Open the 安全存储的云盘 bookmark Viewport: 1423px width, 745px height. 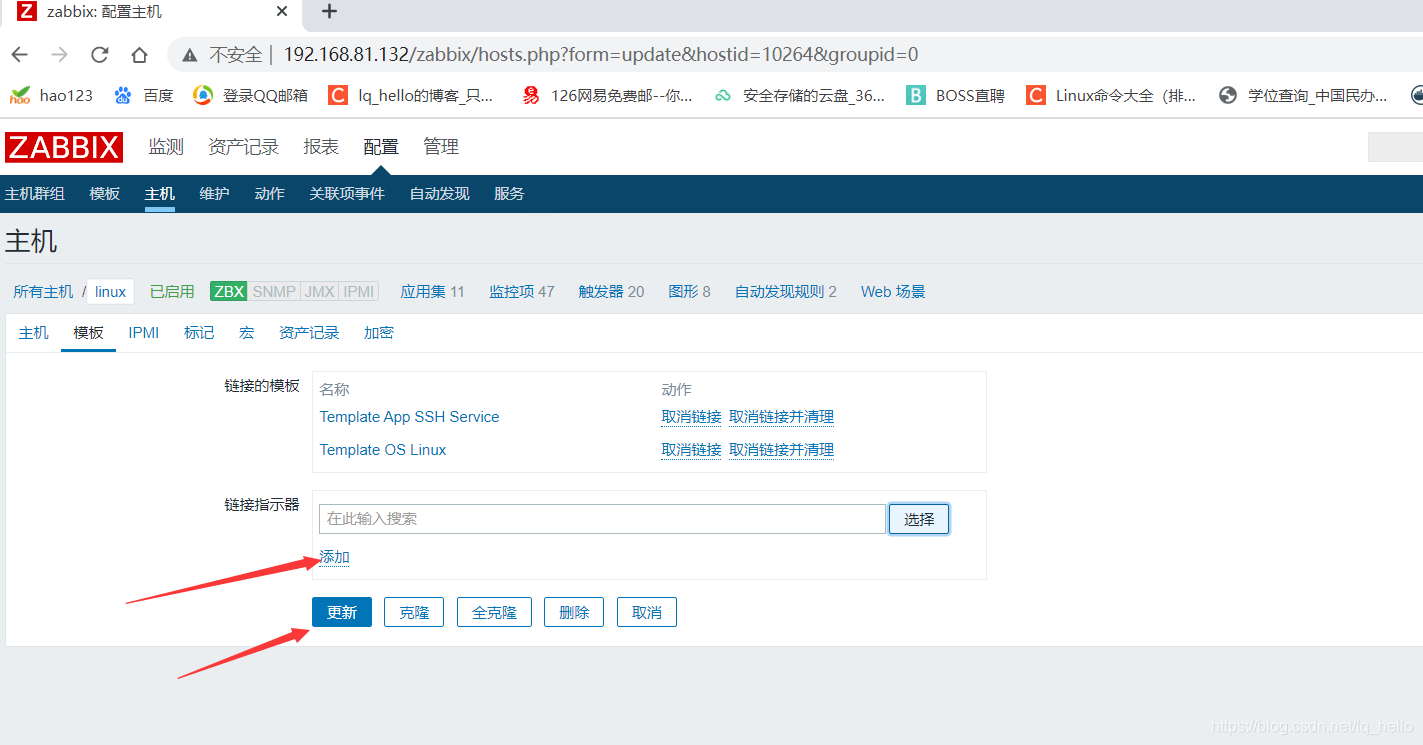tap(799, 95)
